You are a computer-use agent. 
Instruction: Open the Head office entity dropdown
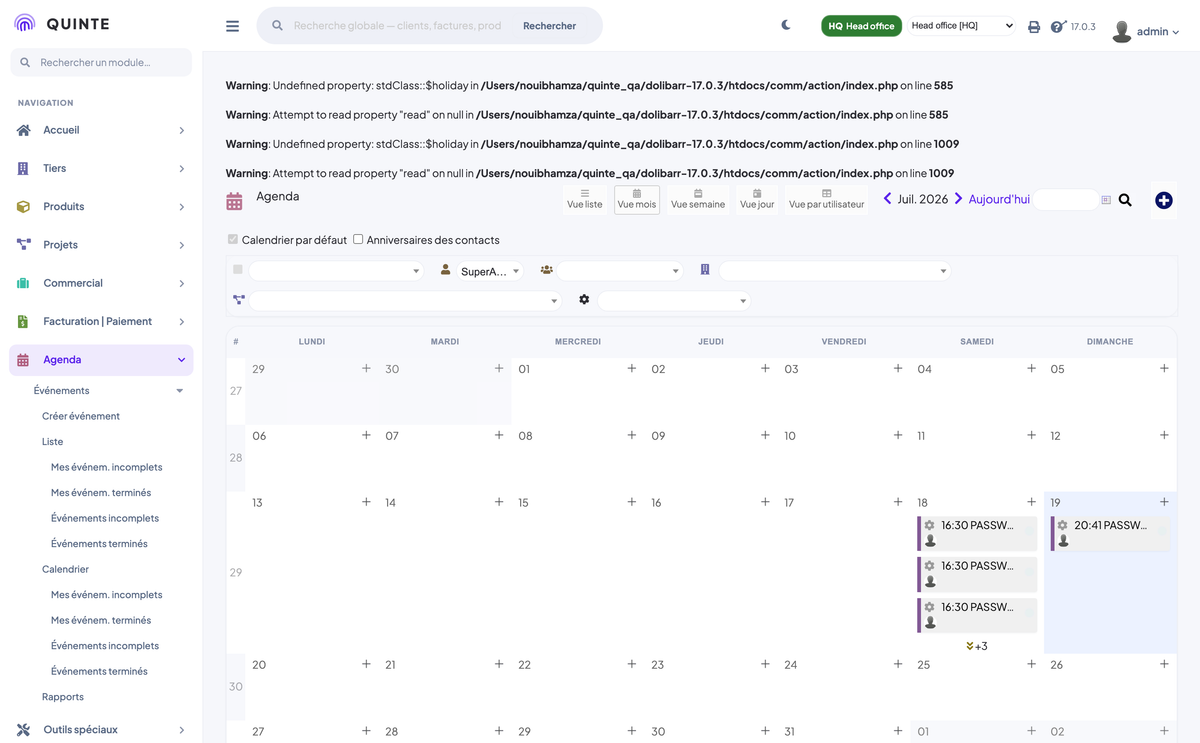(x=962, y=26)
